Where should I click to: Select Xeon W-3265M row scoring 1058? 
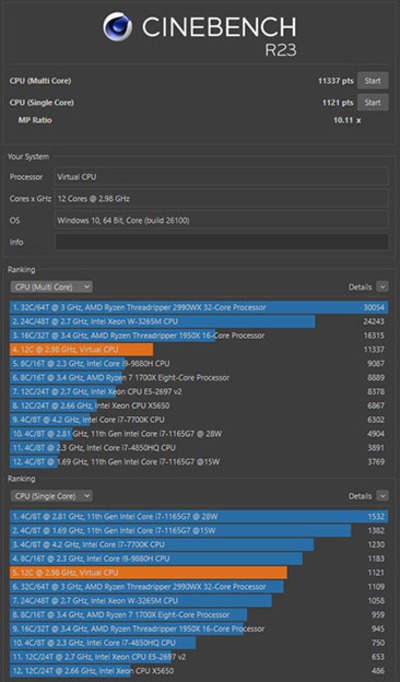[x=199, y=601]
